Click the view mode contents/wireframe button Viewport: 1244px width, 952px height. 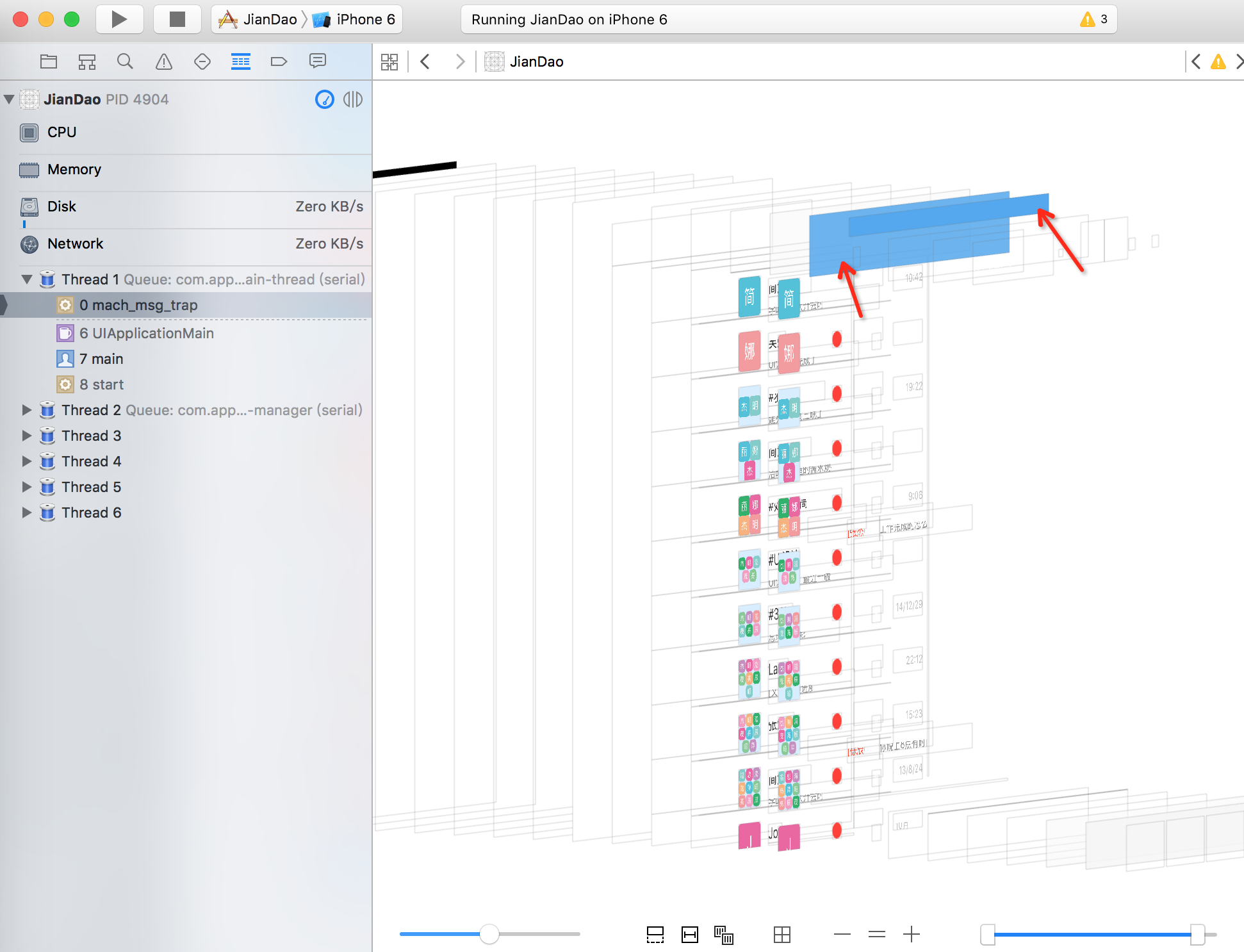(724, 935)
